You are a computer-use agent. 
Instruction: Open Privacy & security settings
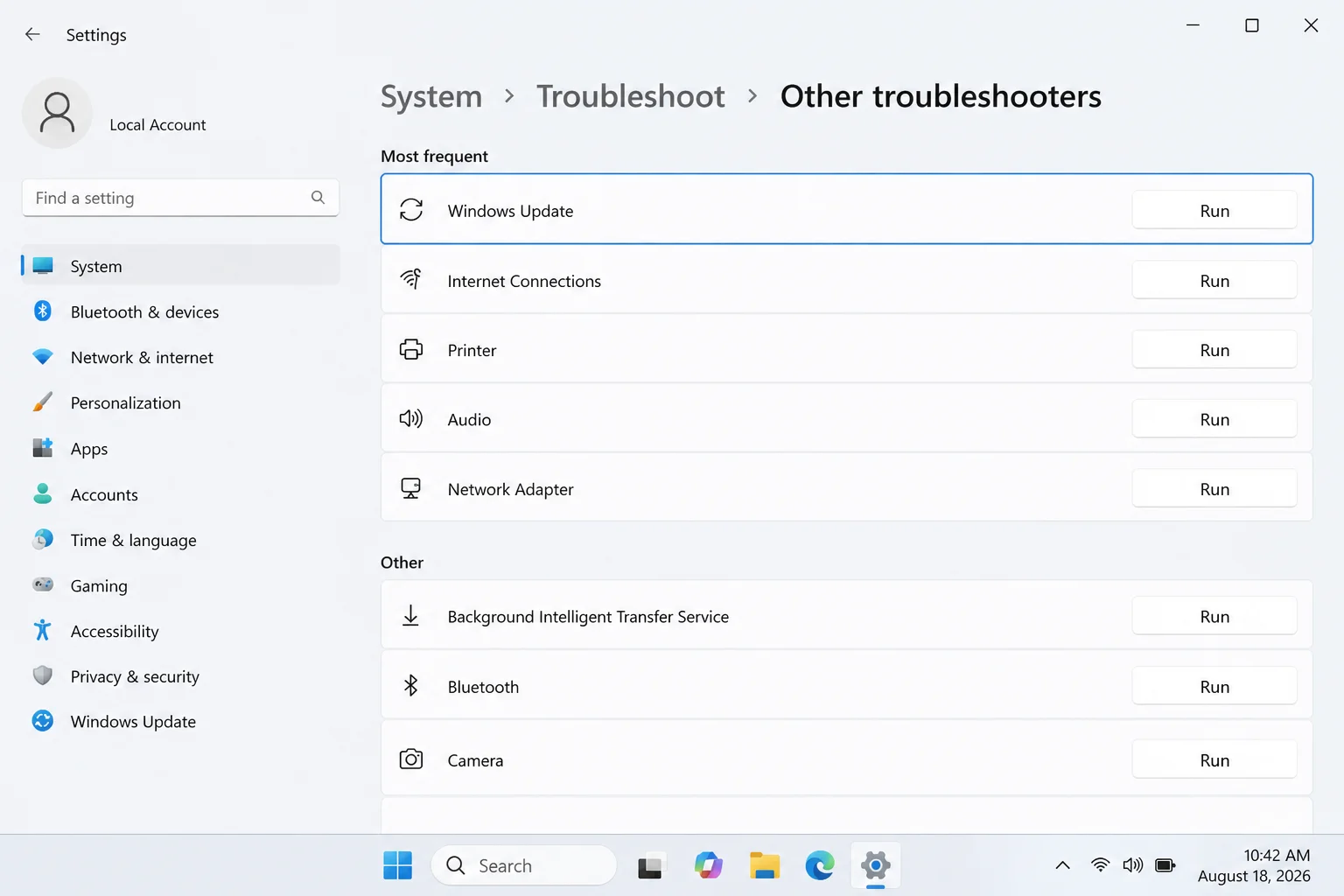[180, 676]
